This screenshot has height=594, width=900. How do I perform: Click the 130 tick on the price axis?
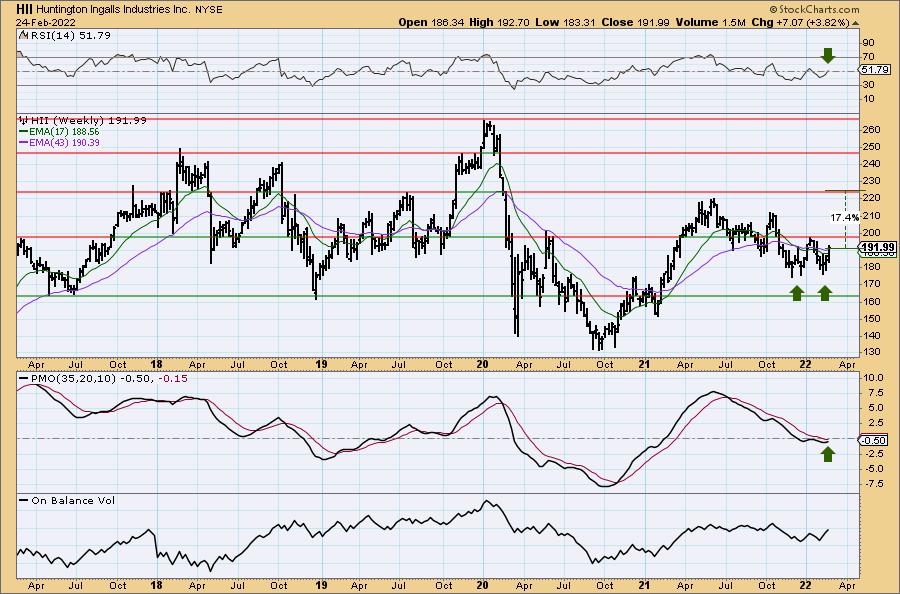coord(871,351)
